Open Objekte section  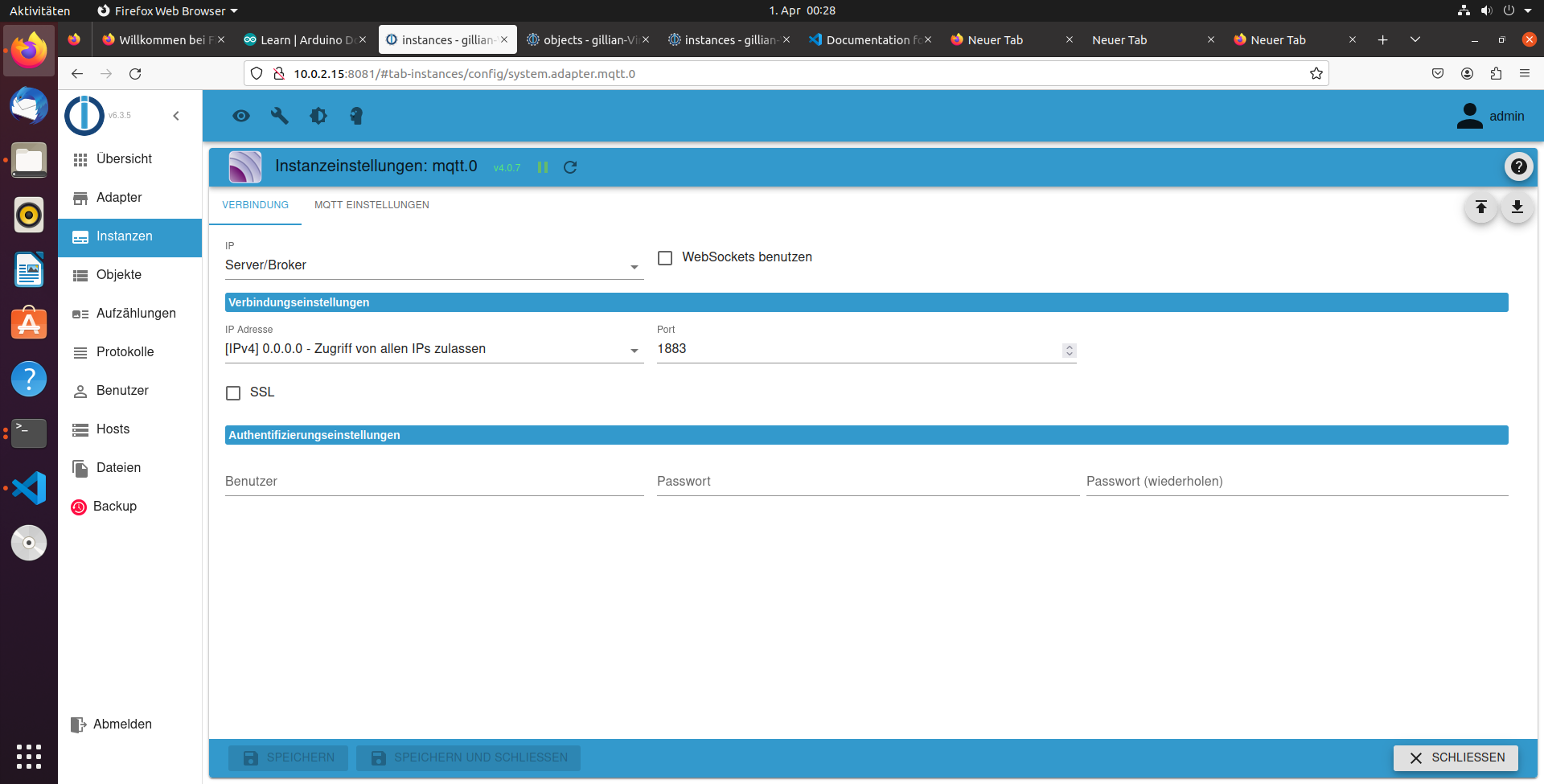(x=129, y=275)
